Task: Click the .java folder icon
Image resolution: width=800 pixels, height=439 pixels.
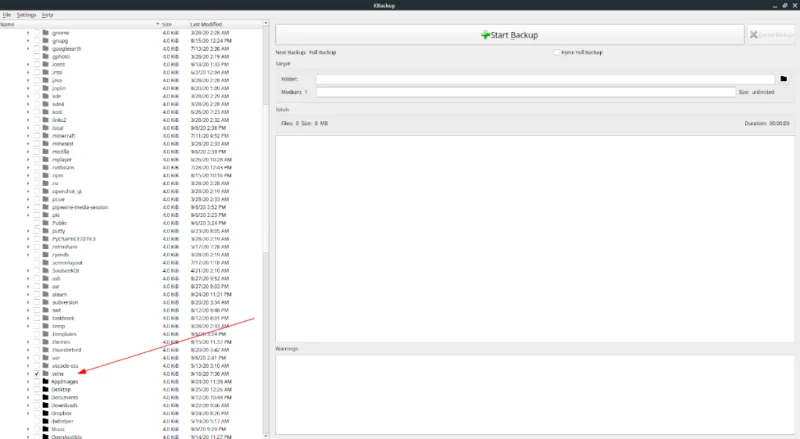Action: [45, 80]
